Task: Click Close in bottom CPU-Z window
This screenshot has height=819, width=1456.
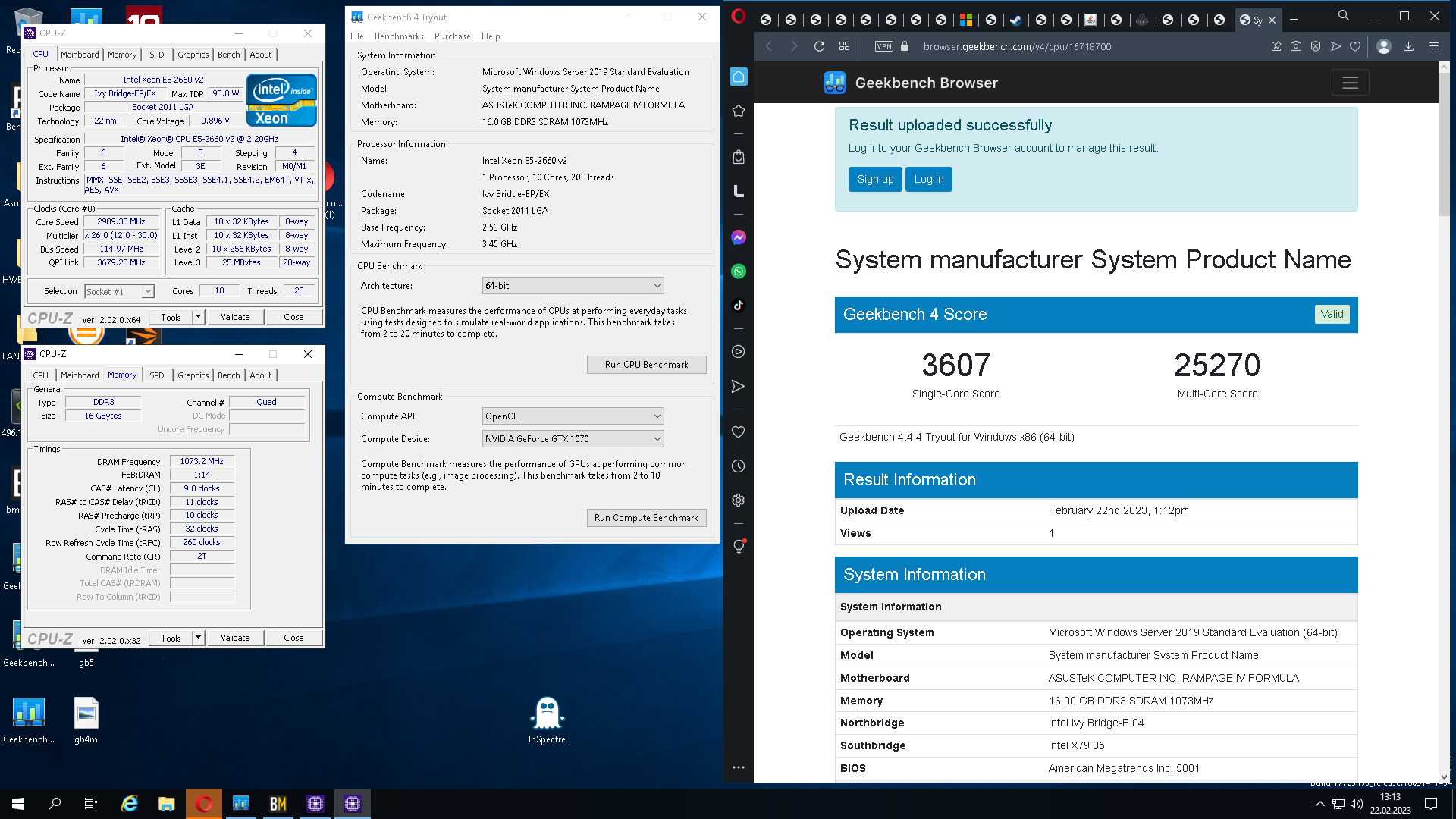Action: pos(293,638)
